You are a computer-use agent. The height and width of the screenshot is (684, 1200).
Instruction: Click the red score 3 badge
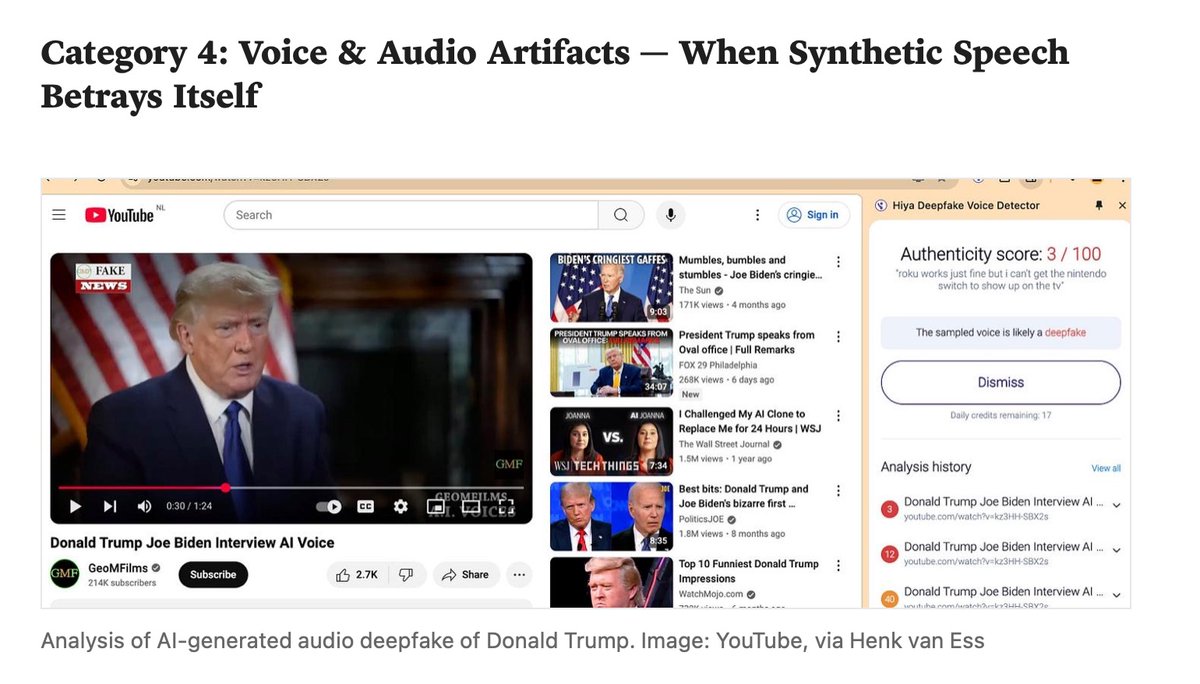[889, 509]
